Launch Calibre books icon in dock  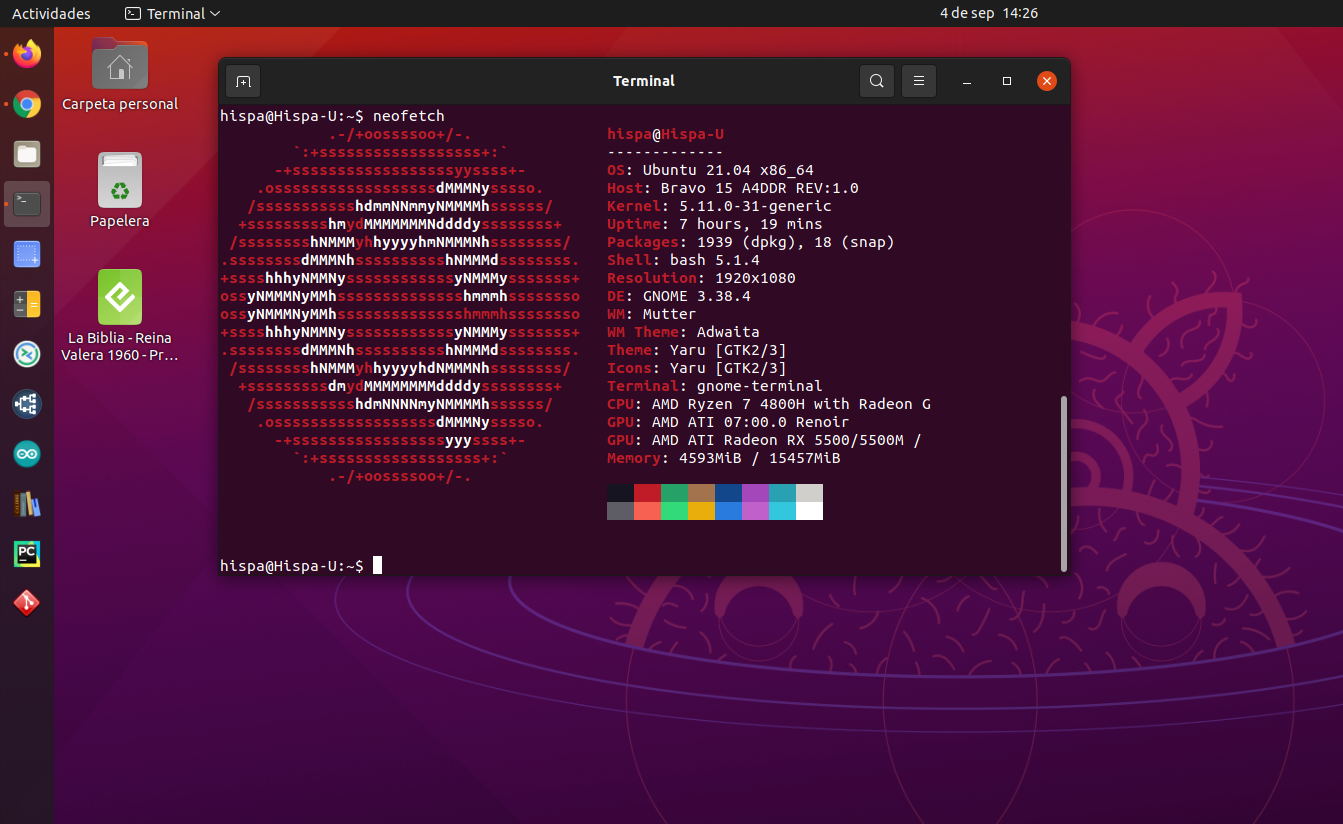[27, 504]
